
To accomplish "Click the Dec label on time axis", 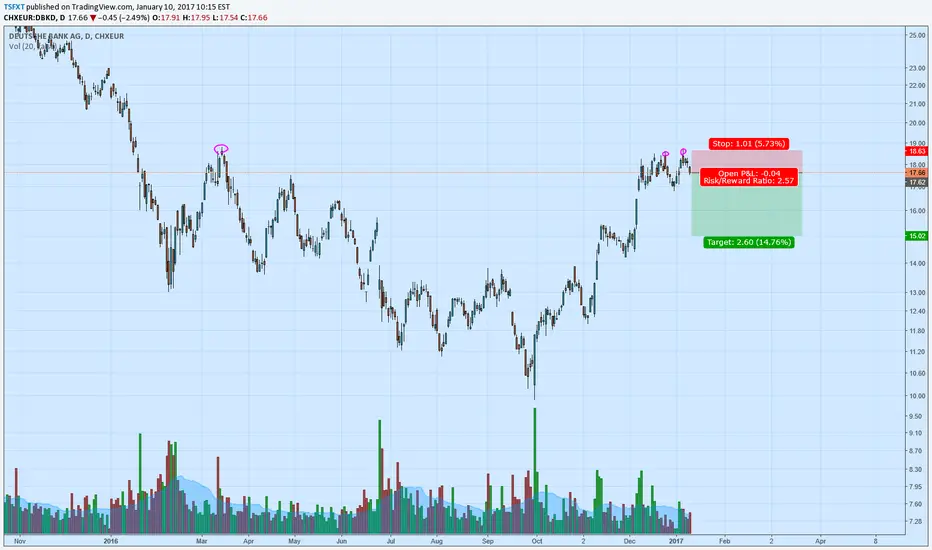I will (x=629, y=541).
